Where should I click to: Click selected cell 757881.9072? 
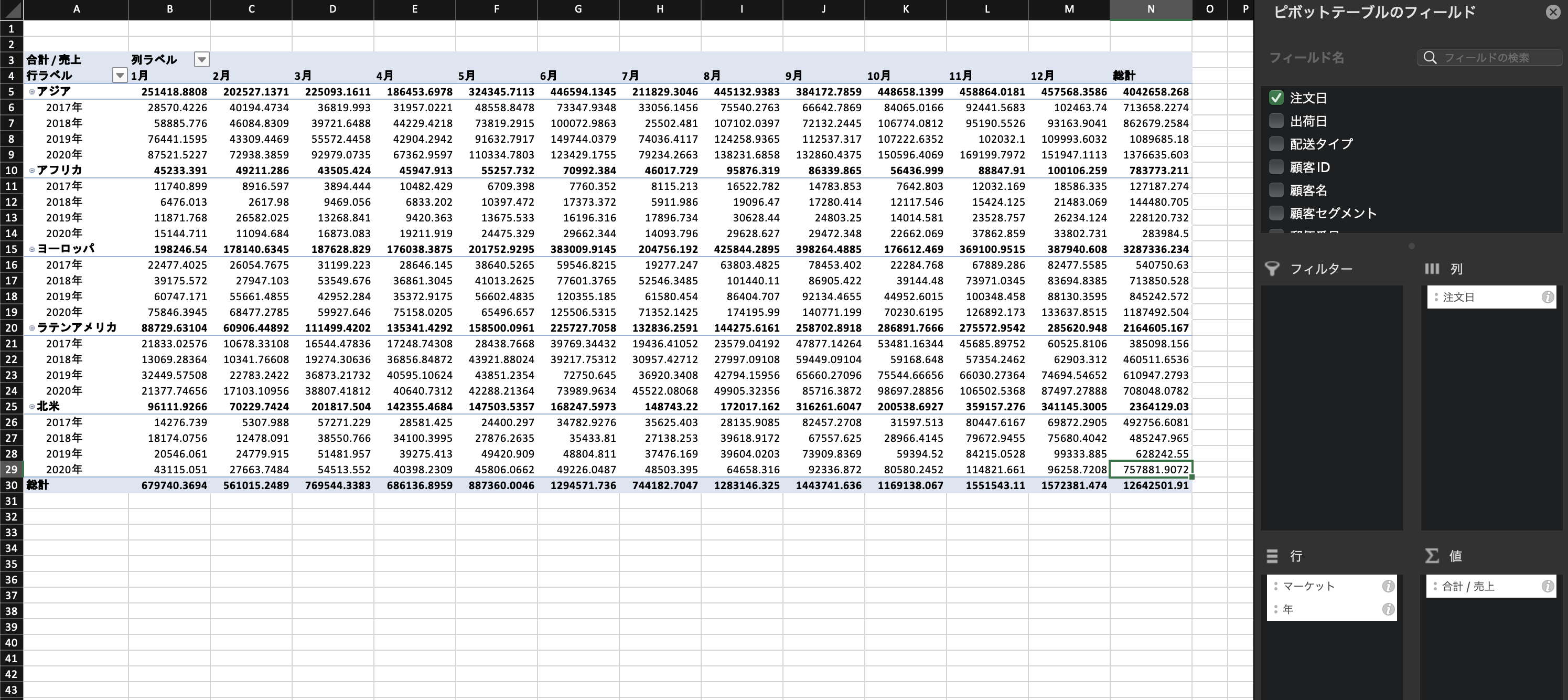[x=1151, y=470]
